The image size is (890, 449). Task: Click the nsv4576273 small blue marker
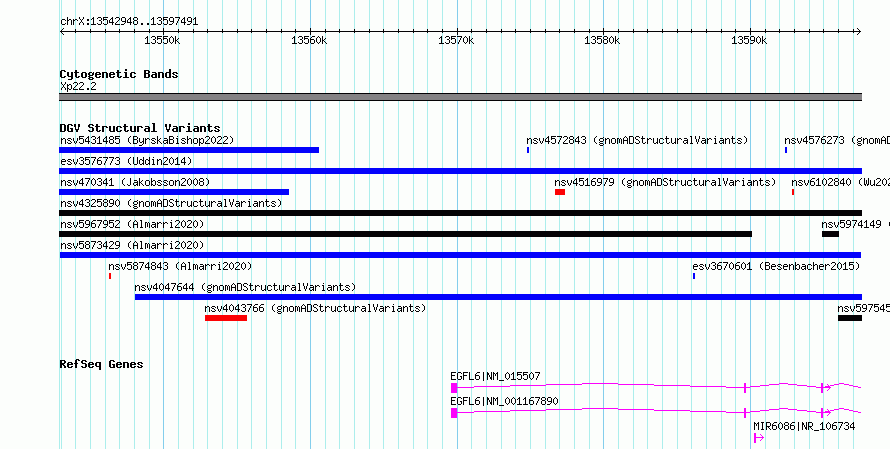(786, 150)
